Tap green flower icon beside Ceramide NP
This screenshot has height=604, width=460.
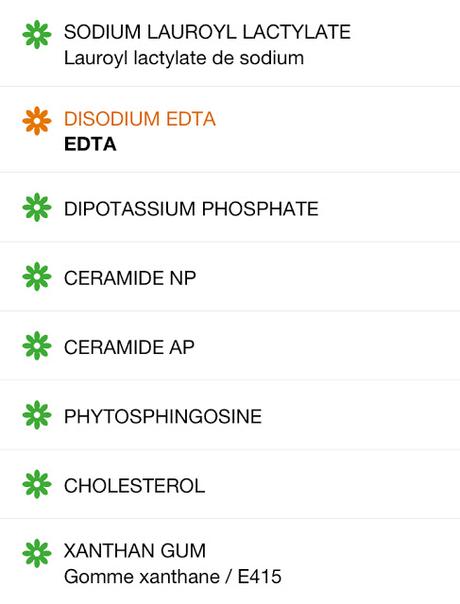pos(37,276)
